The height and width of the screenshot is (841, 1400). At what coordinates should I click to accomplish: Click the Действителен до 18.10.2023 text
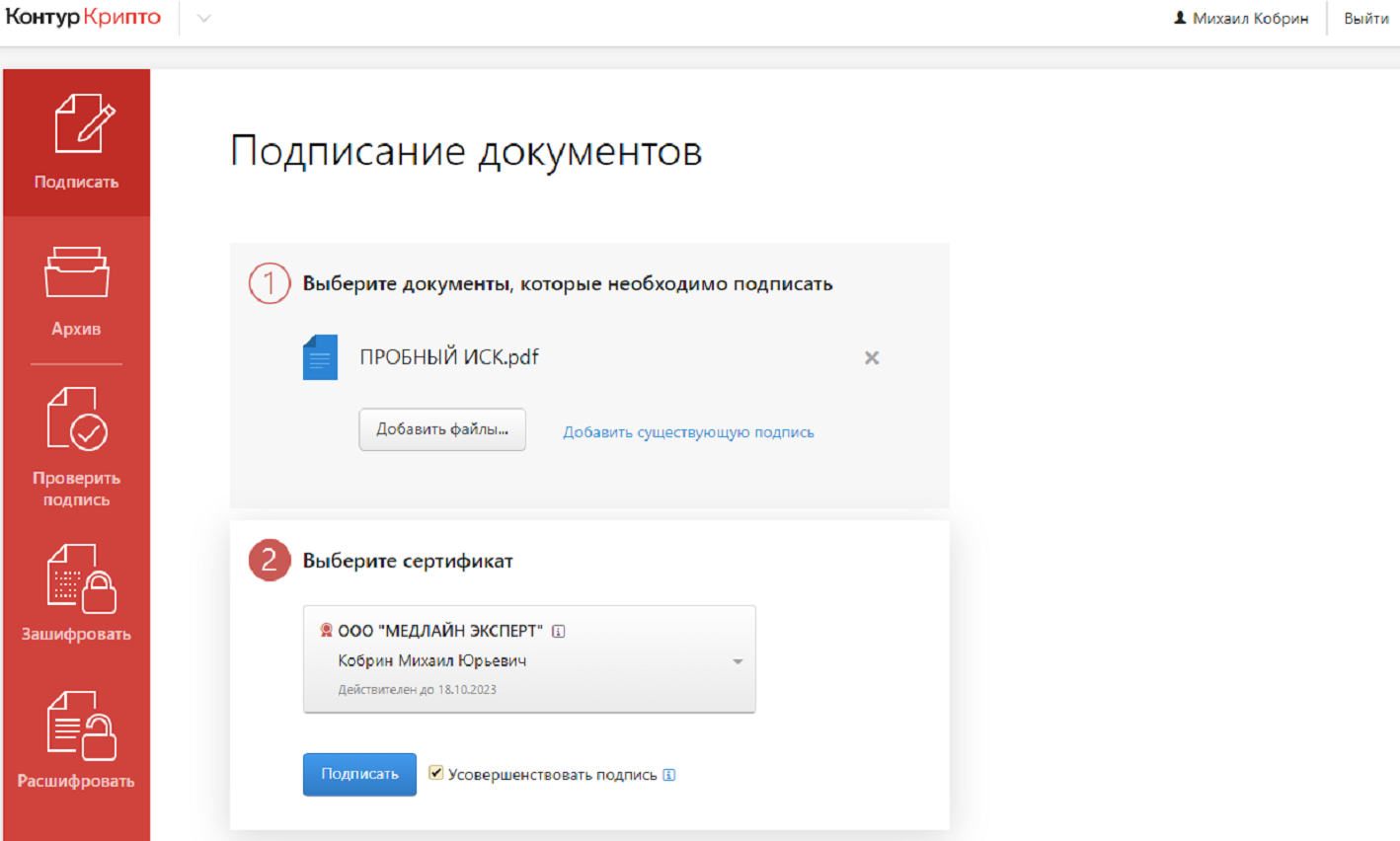click(x=417, y=690)
